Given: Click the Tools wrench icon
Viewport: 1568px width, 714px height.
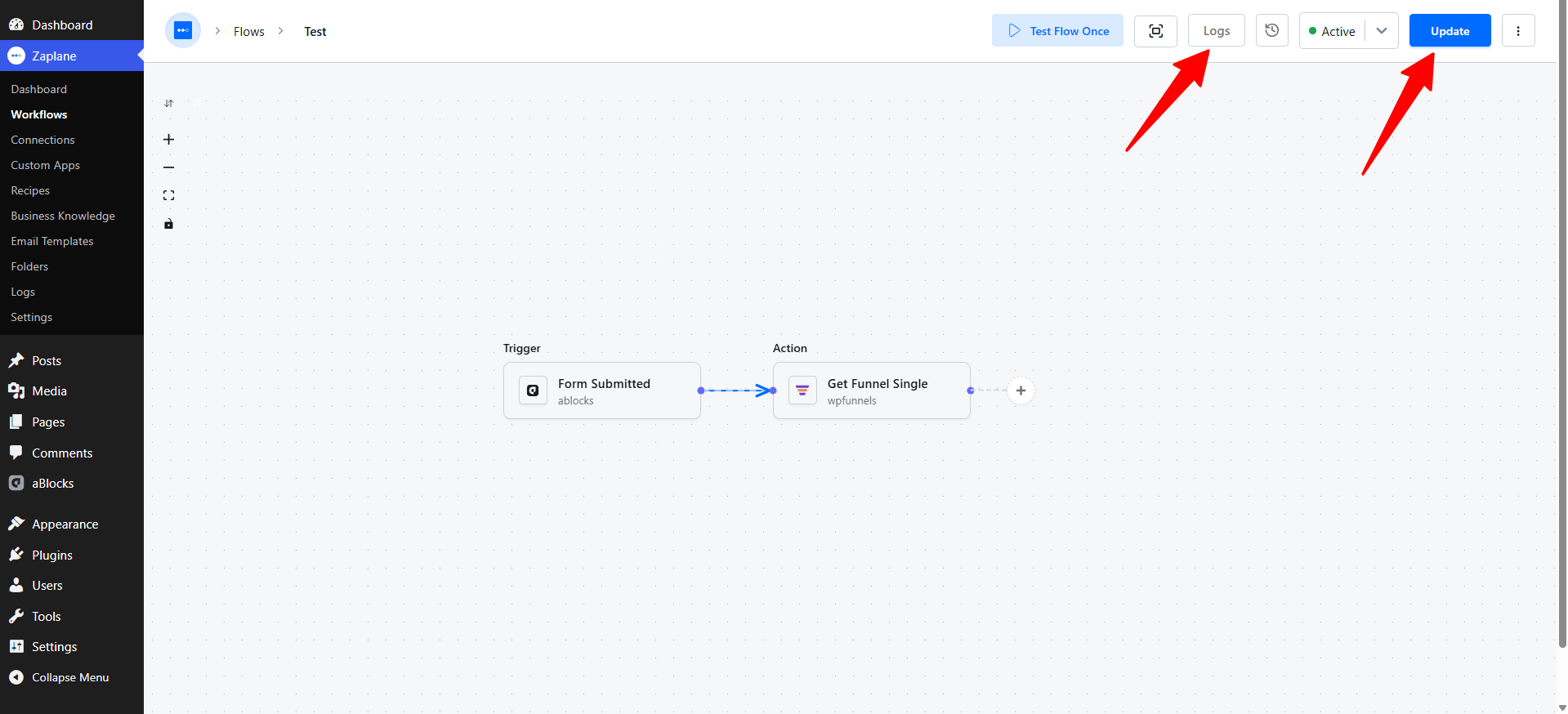Looking at the screenshot, I should pyautogui.click(x=16, y=616).
